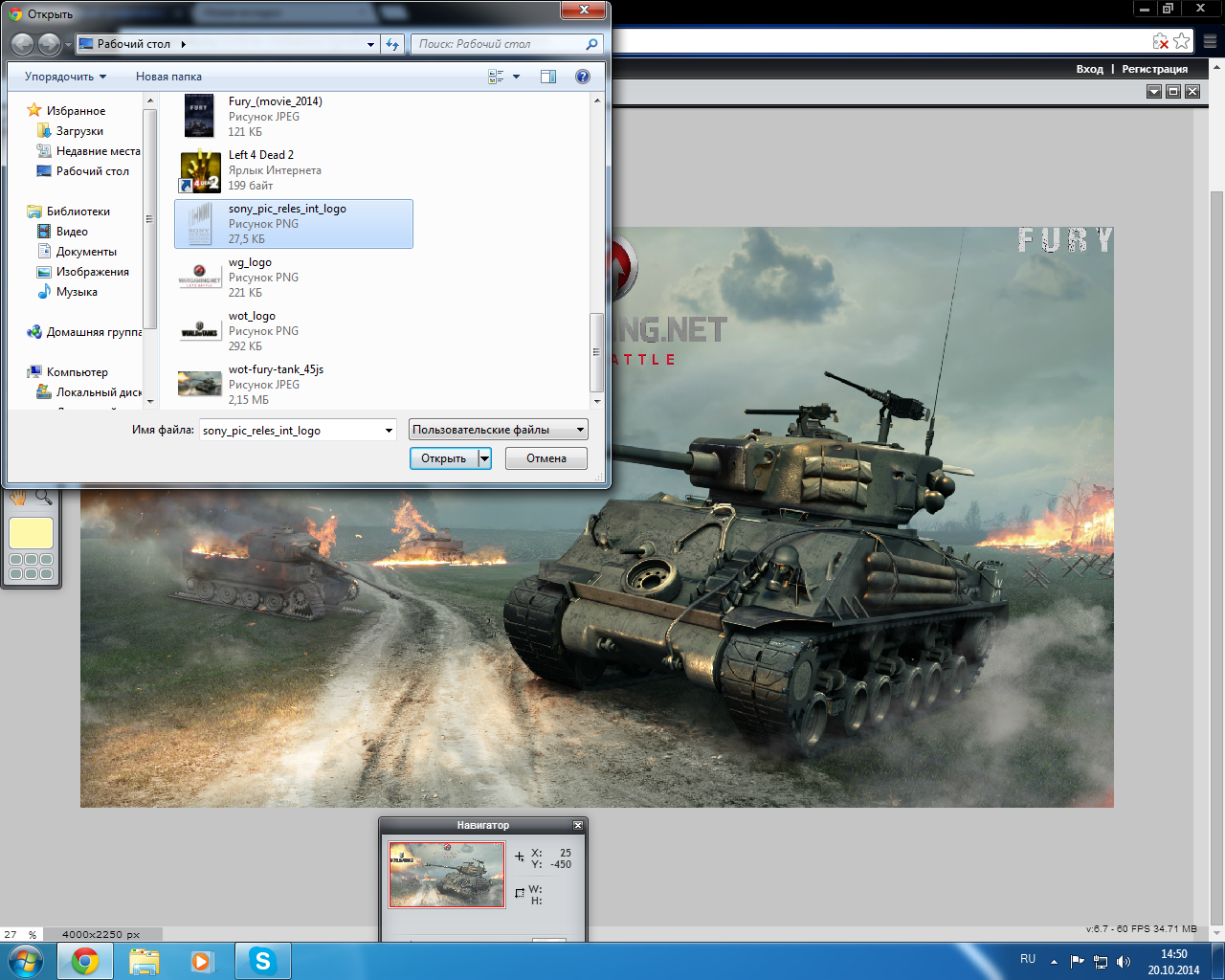Image resolution: width=1225 pixels, height=980 pixels.
Task: Click the file list vertical scrollbar thumb
Action: click(597, 351)
